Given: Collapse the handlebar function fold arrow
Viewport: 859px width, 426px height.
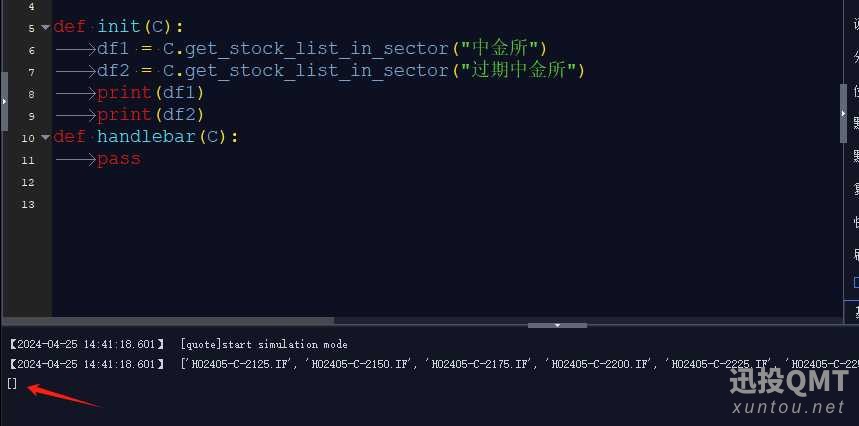Looking at the screenshot, I should (45, 137).
